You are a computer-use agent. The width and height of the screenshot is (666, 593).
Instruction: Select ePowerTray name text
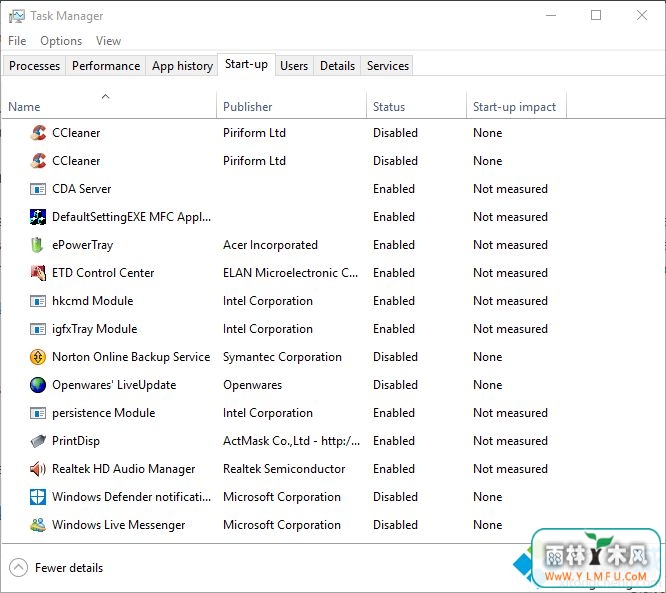(82, 245)
